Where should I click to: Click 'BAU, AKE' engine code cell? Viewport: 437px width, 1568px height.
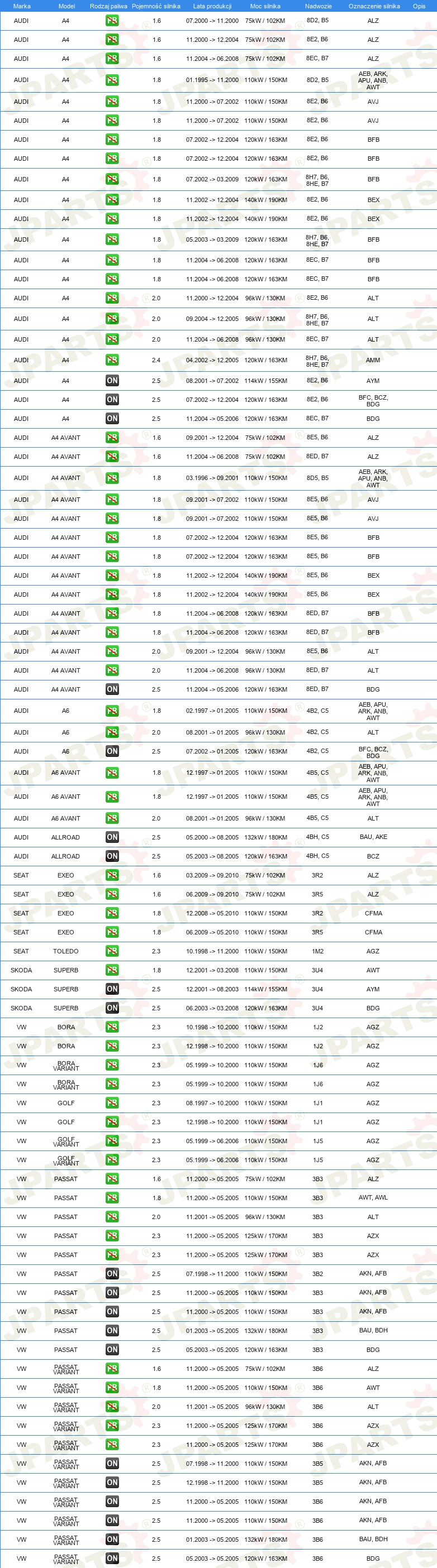point(373,837)
